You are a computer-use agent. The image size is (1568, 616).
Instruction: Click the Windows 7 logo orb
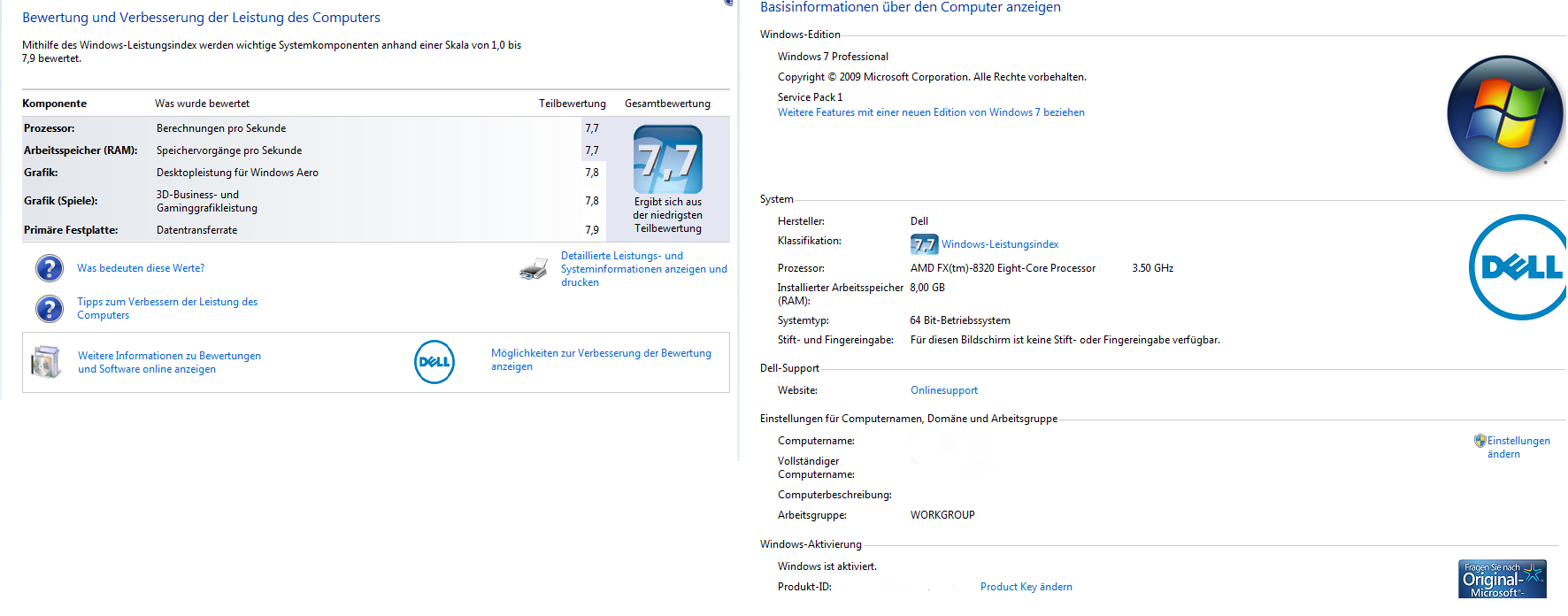click(1505, 113)
